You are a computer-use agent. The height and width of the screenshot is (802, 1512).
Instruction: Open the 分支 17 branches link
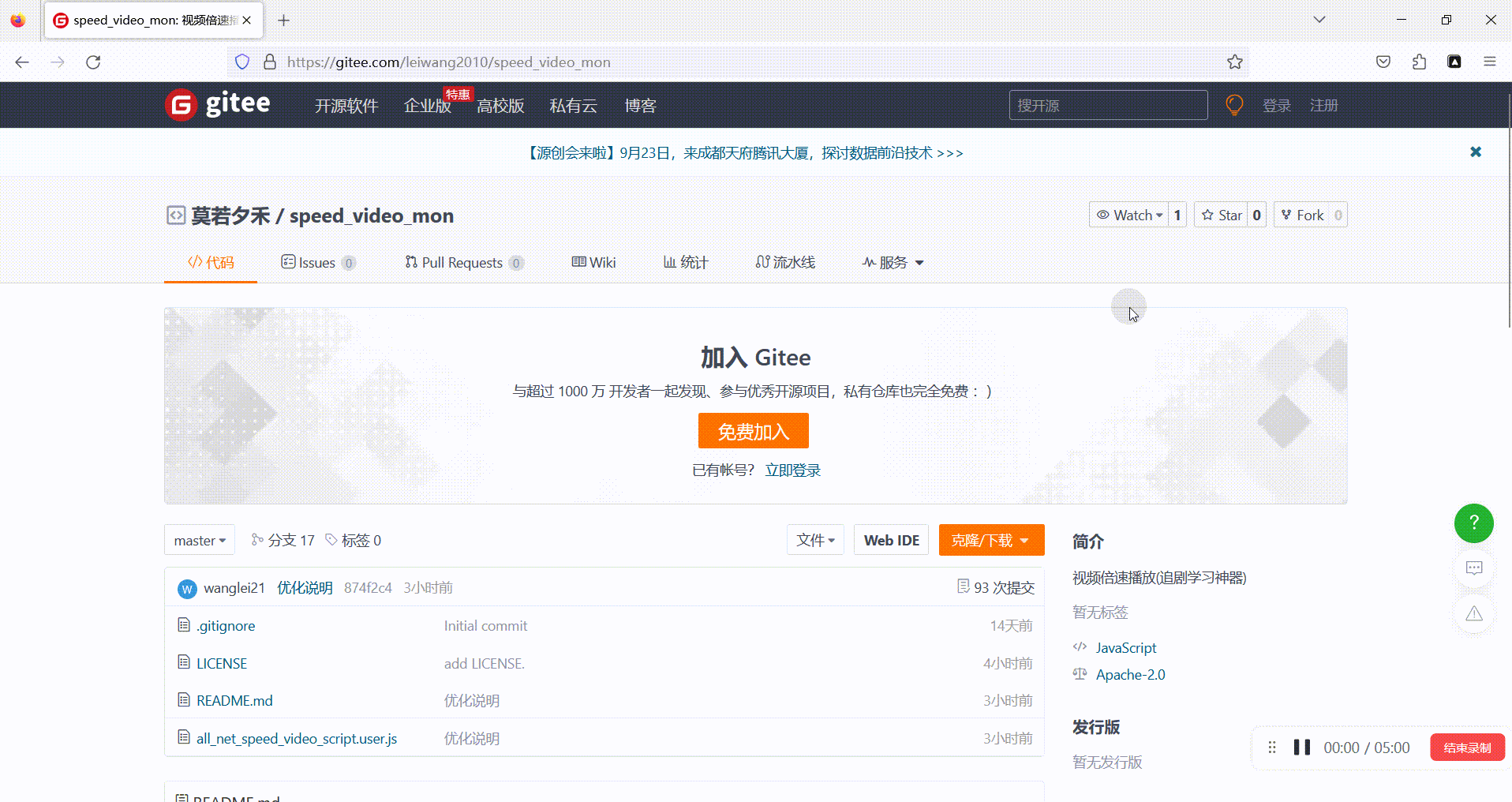point(283,540)
